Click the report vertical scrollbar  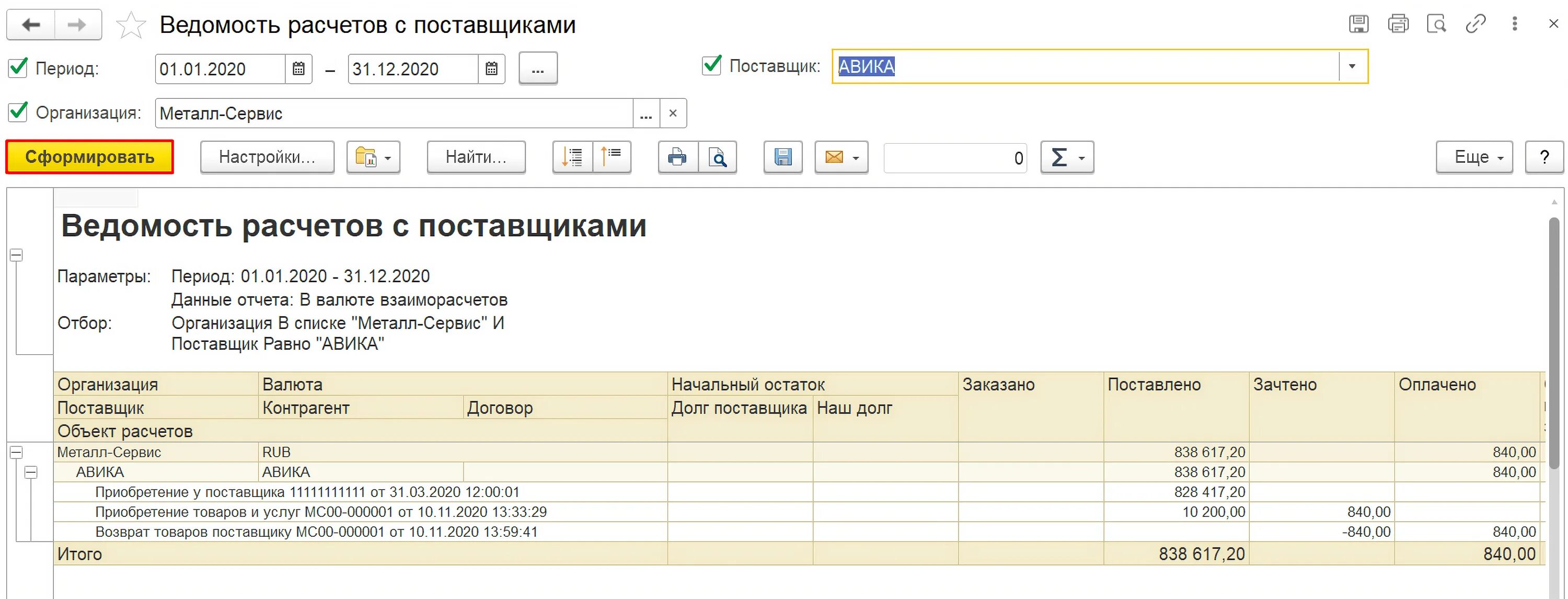1554,341
